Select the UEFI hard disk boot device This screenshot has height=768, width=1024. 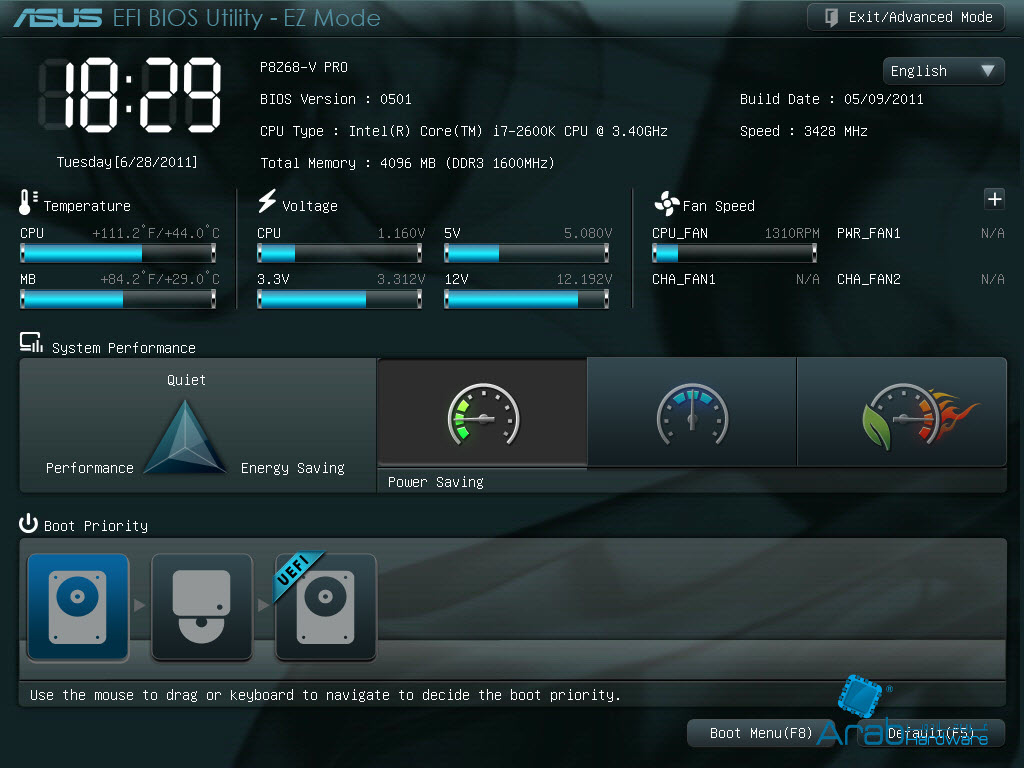[326, 607]
